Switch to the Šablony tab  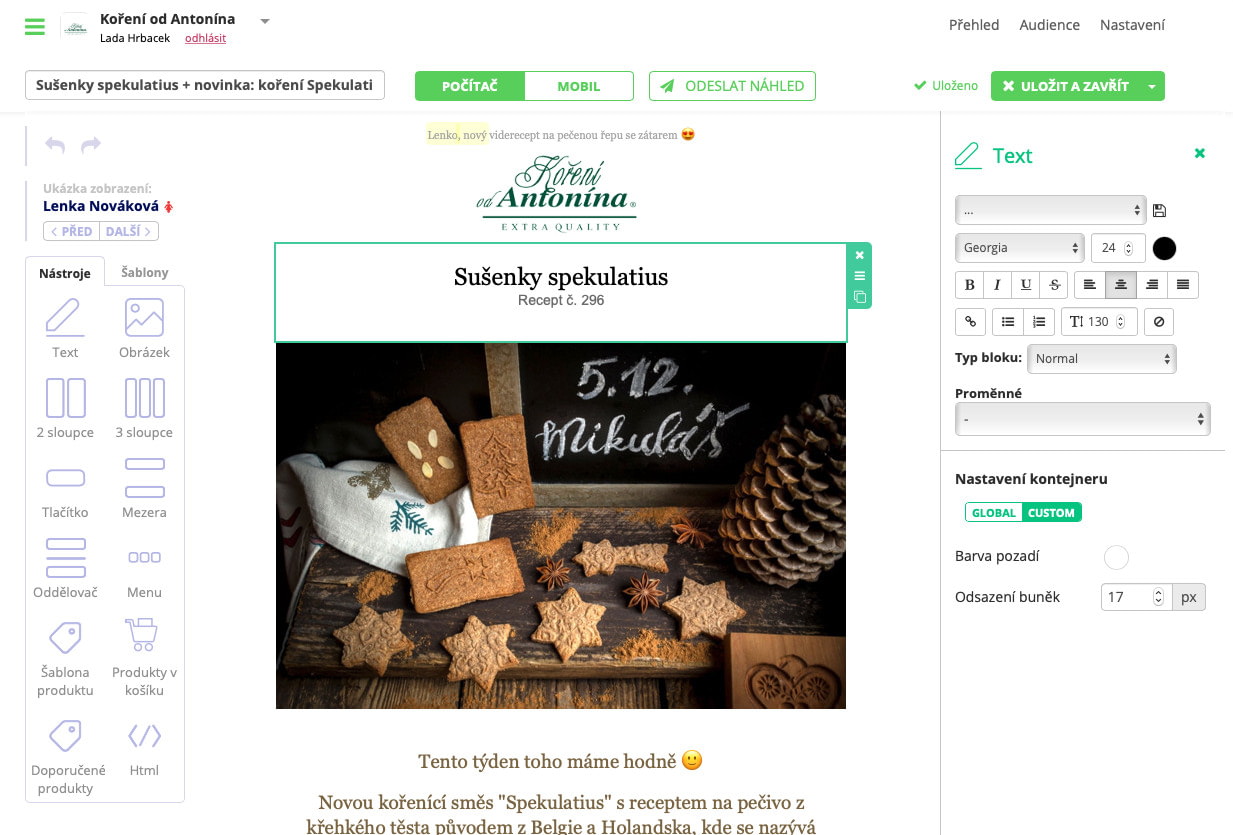coord(145,272)
